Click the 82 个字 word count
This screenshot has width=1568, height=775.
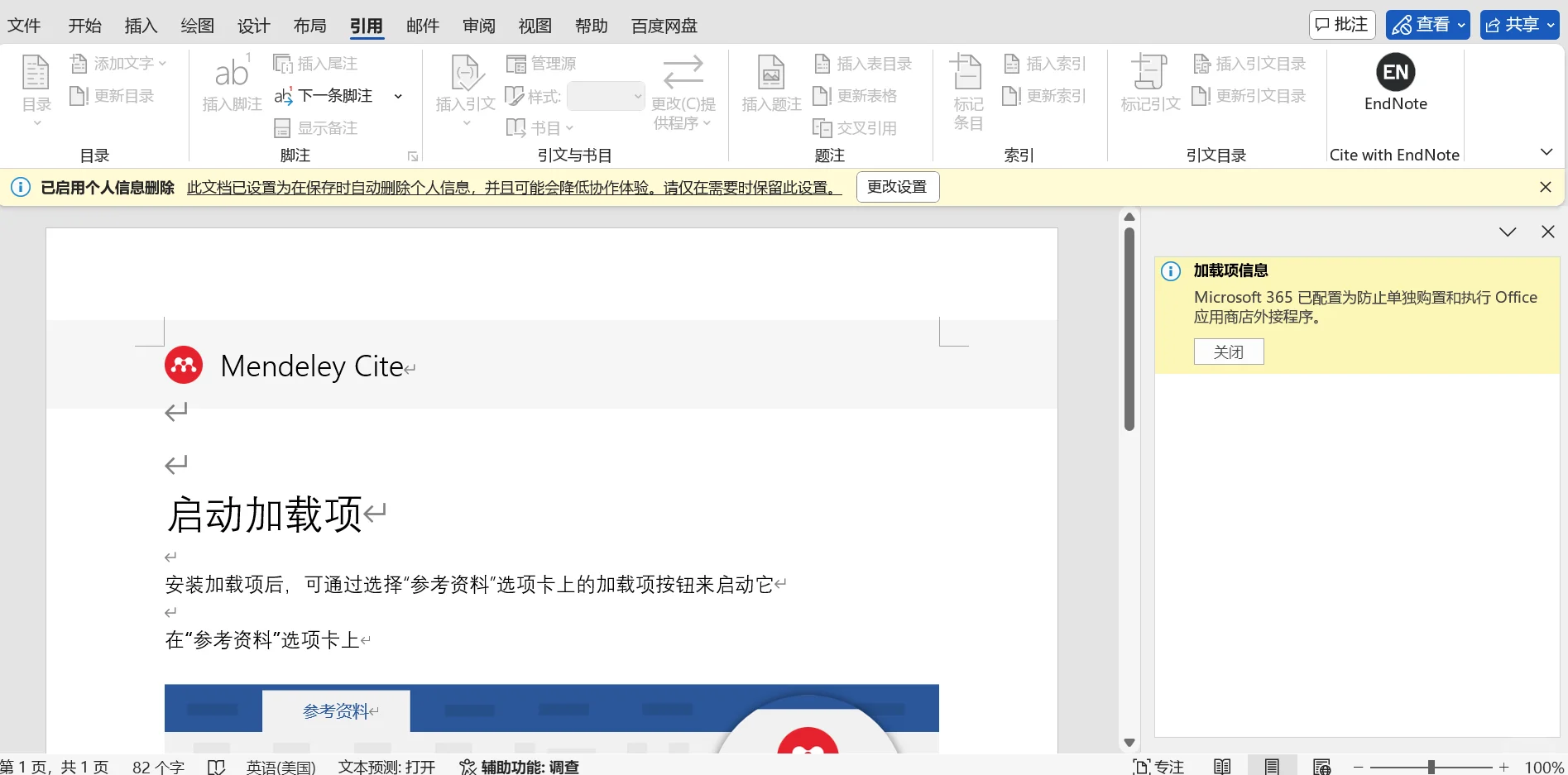pos(158,767)
